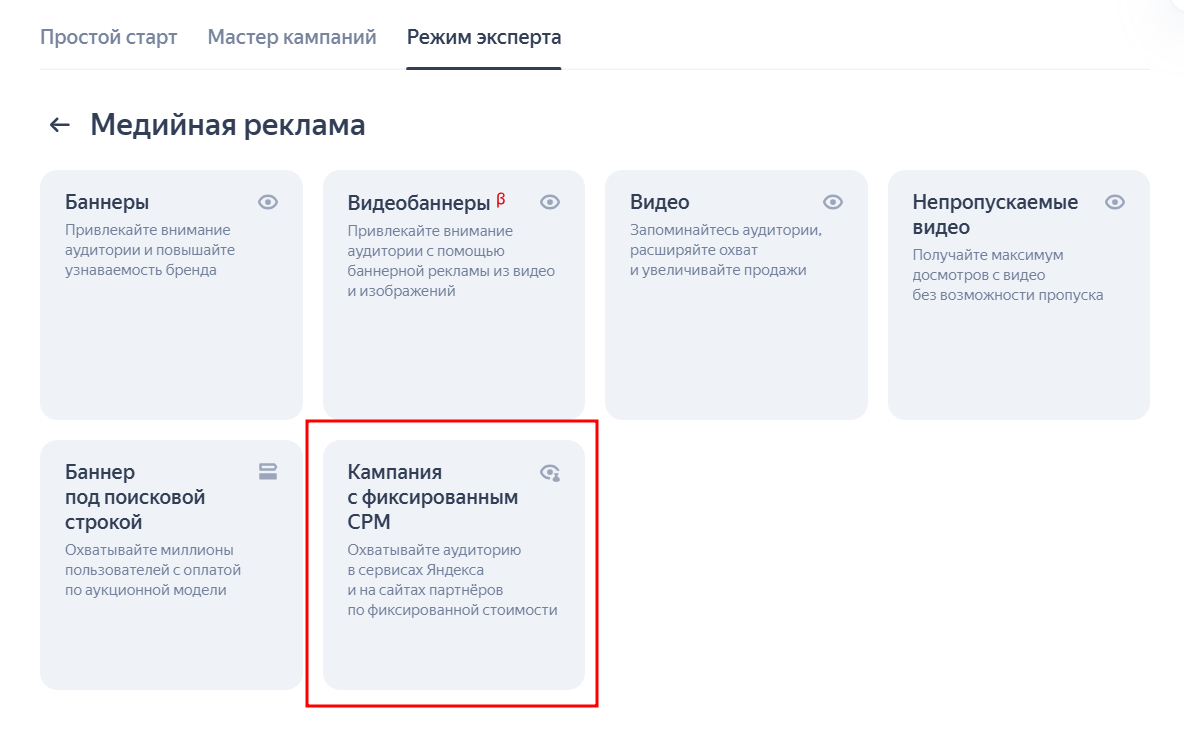Select Баннер под поисковой строкой title
The image size is (1184, 730).
(x=135, y=497)
